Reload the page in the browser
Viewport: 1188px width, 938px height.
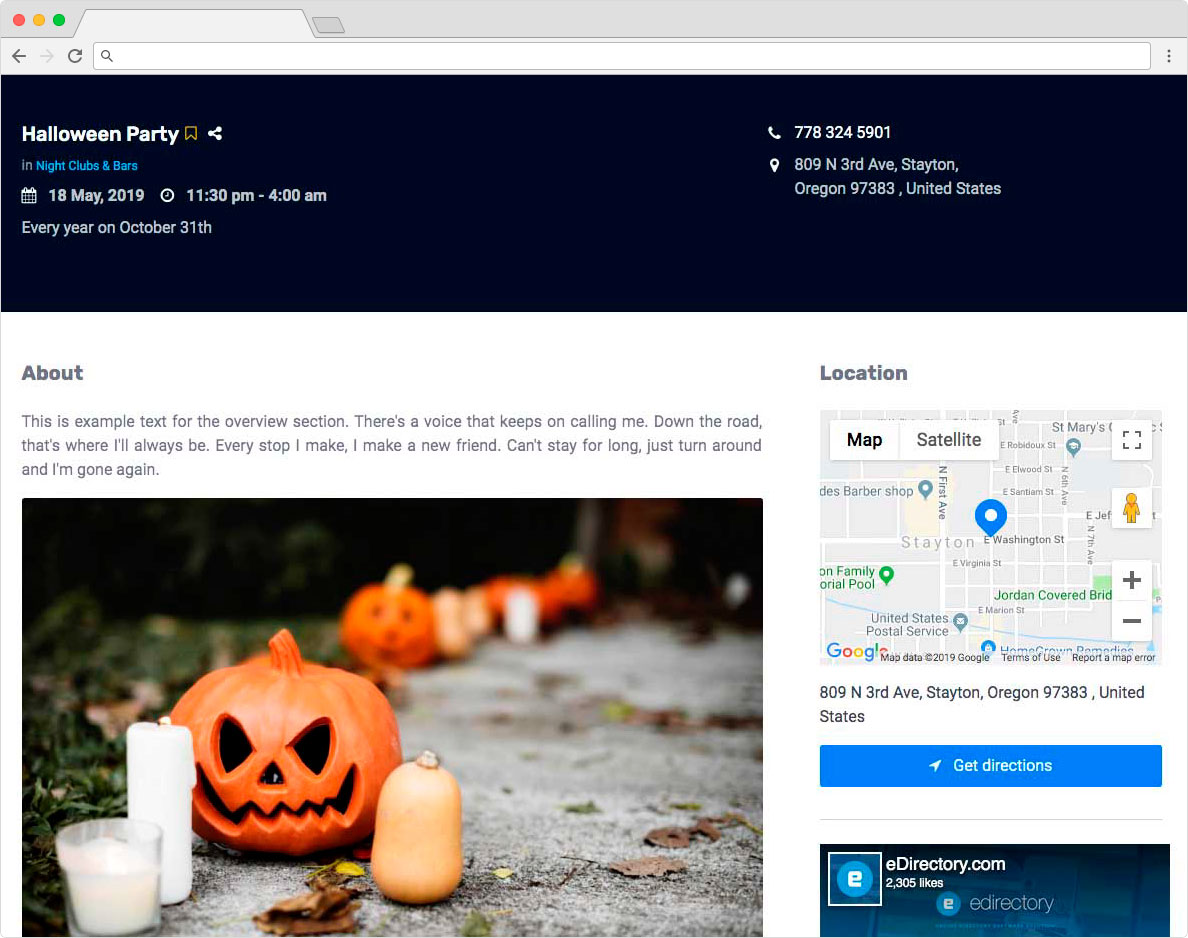(75, 56)
